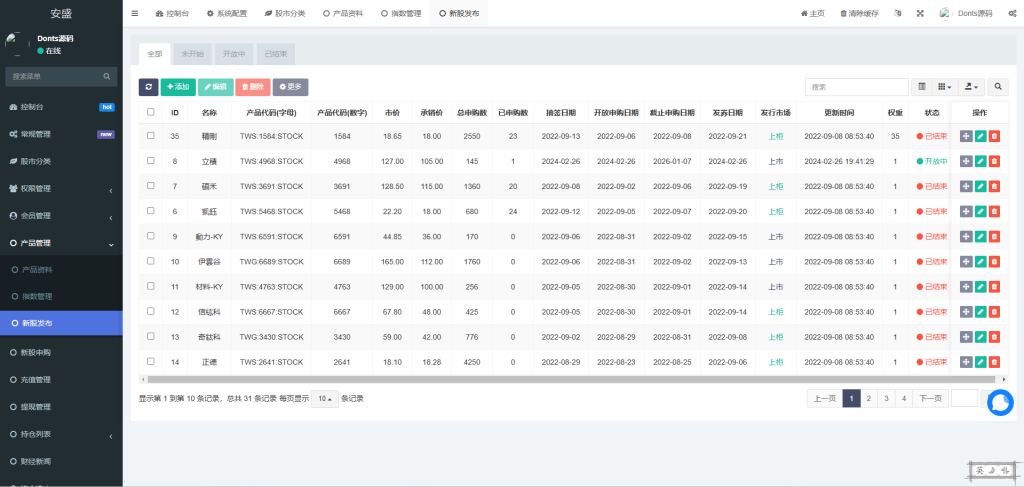Open the 更多 dropdown button
Image resolution: width=1024 pixels, height=487 pixels.
290,87
